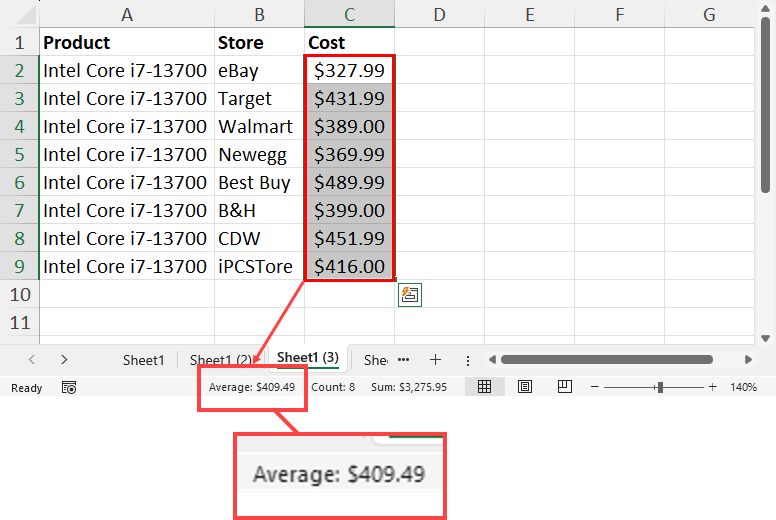Click the $489.99 cost cell
Viewport: 776px width, 520px height.
(349, 183)
